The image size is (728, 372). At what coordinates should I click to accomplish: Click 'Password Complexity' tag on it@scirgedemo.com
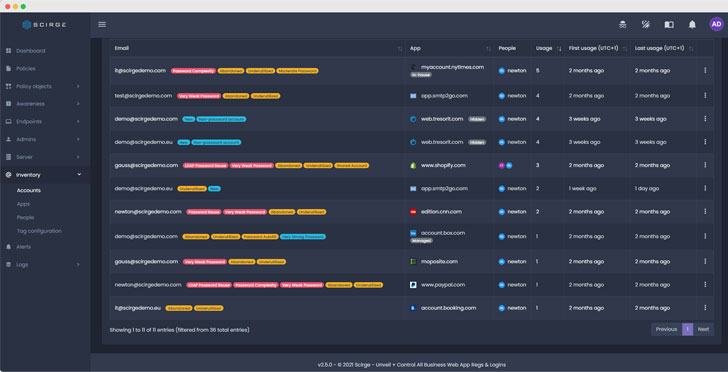[x=194, y=71]
